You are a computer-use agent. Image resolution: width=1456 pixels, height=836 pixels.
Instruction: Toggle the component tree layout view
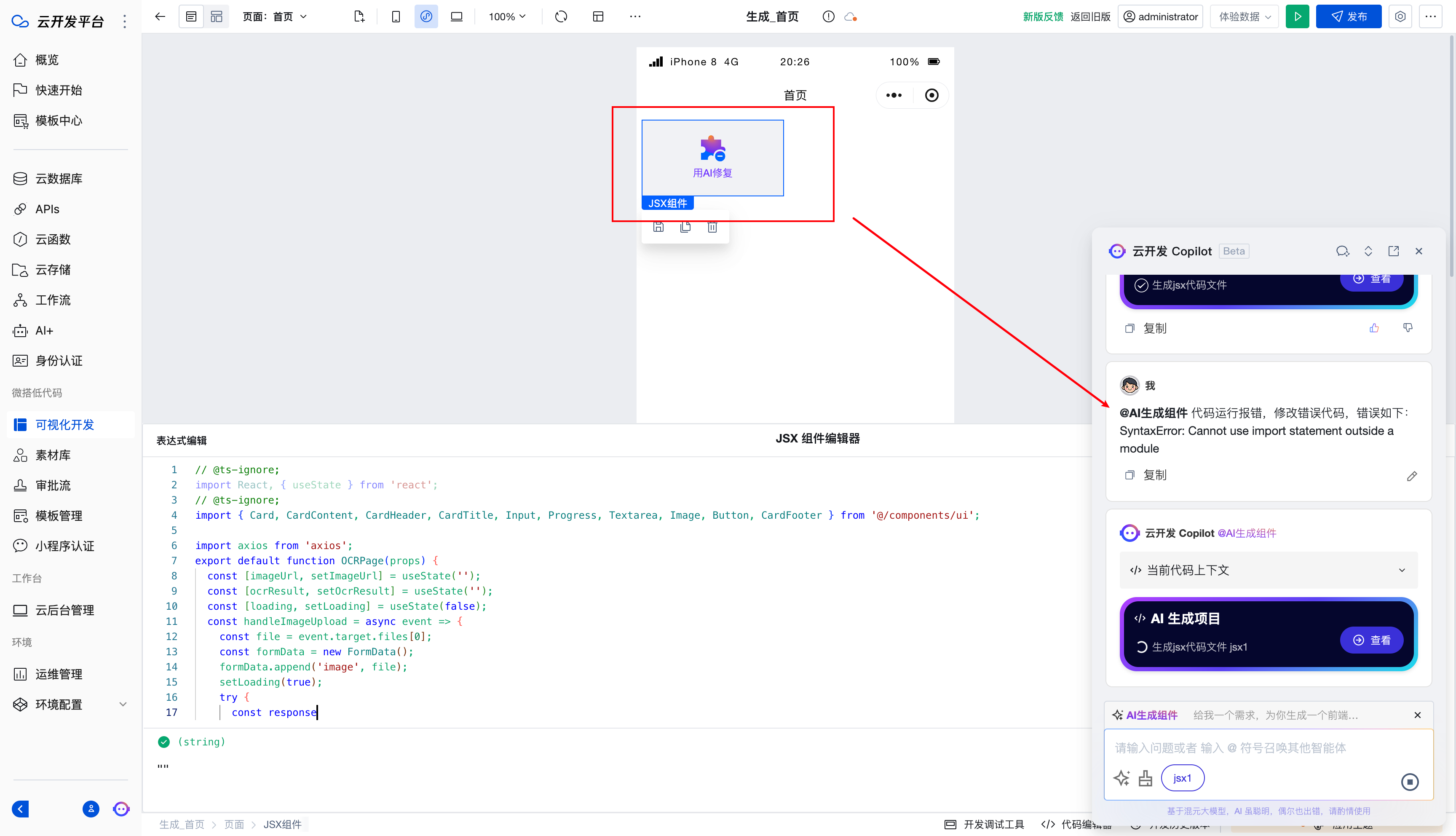[217, 17]
